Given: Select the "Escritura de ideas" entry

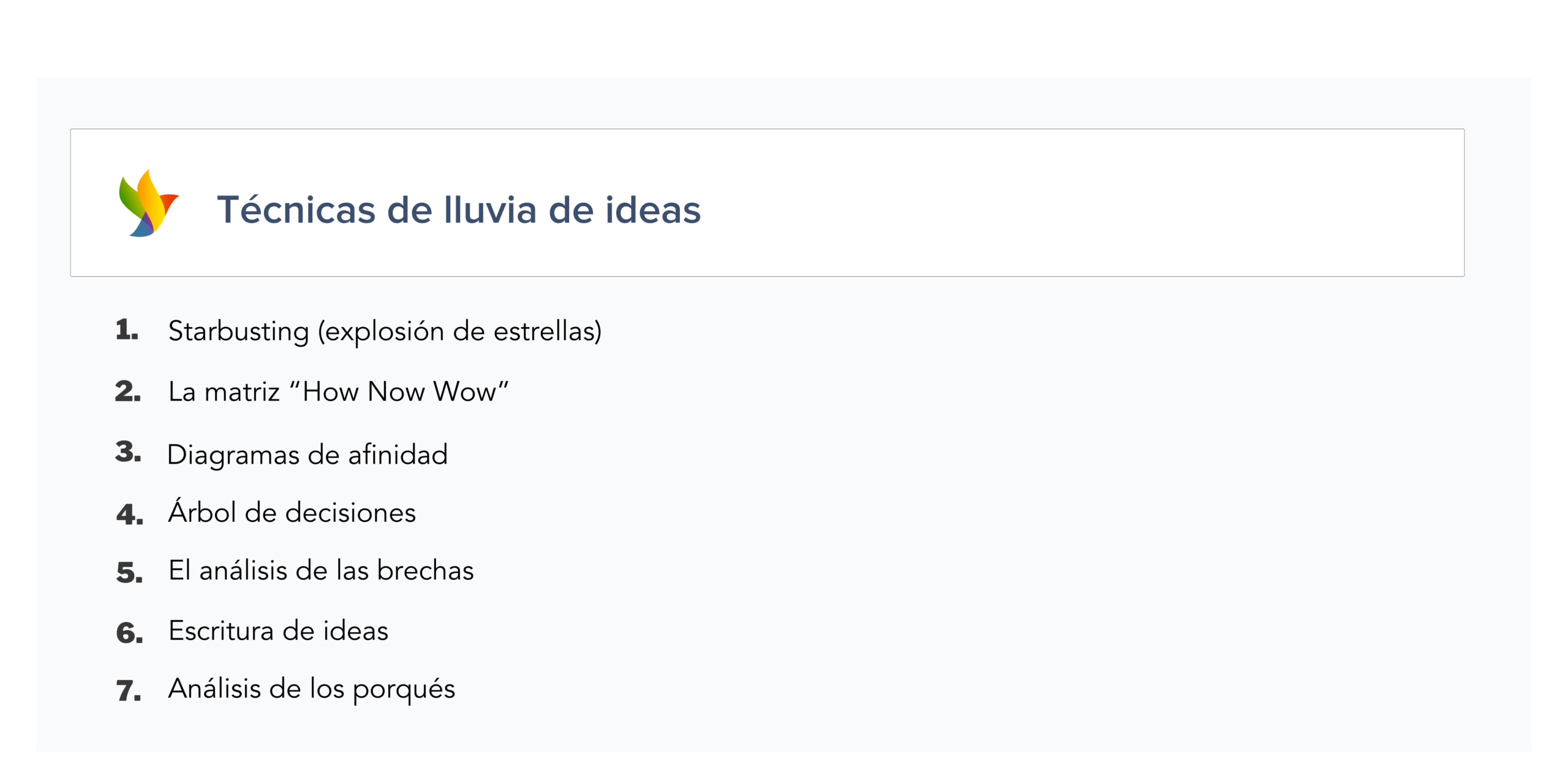Looking at the screenshot, I should (279, 631).
